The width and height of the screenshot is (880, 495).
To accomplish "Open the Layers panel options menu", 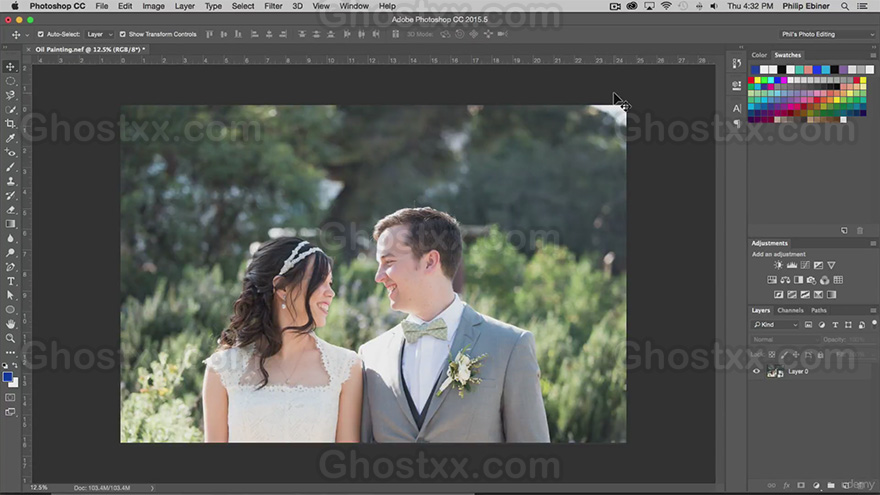I will point(873,310).
